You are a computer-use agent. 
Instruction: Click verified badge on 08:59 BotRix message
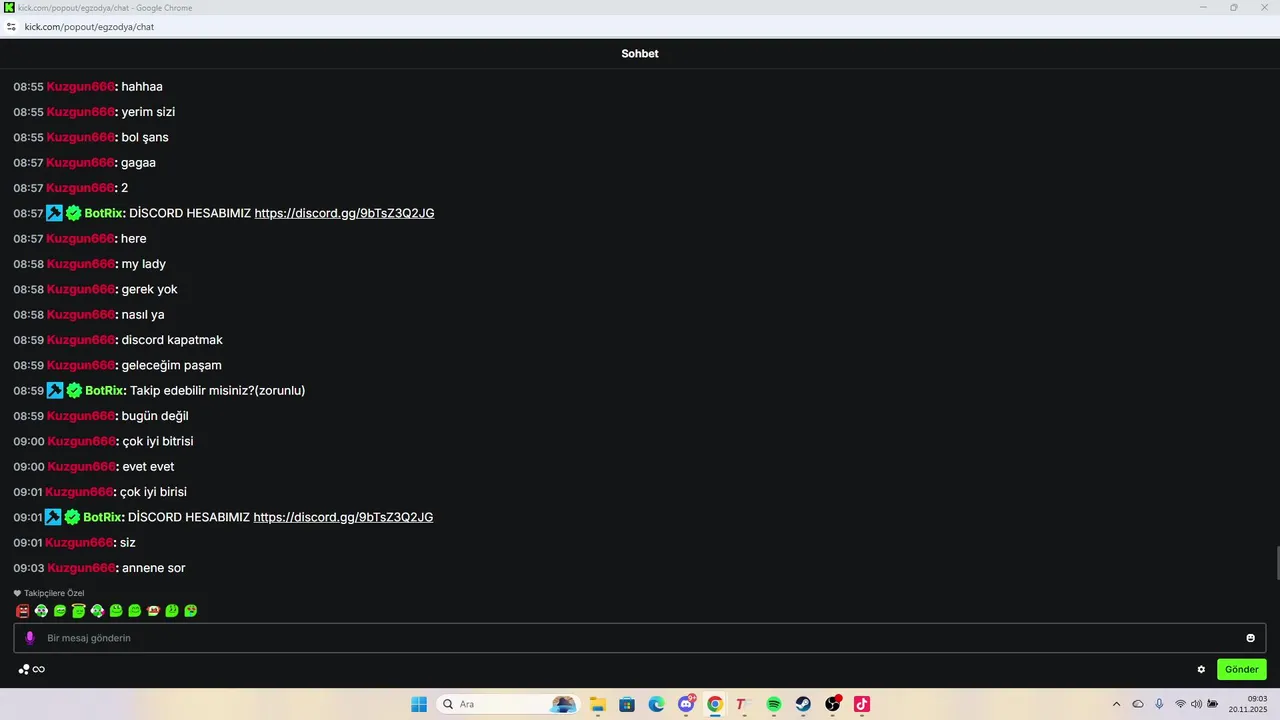(74, 390)
